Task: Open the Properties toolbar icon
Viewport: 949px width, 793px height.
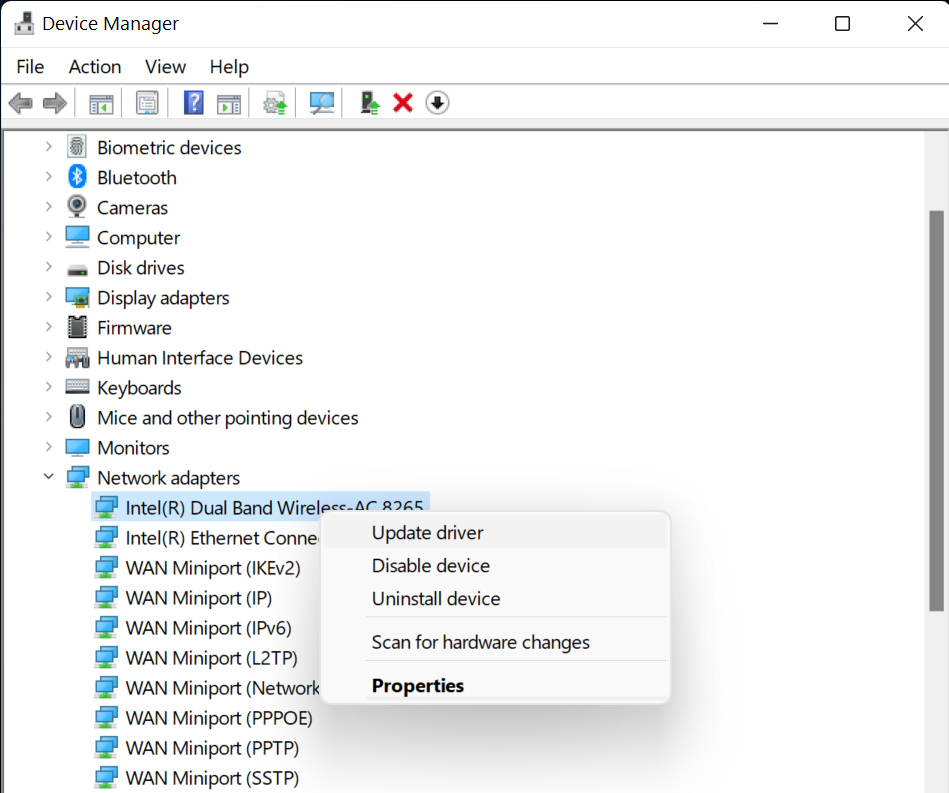Action: tap(146, 102)
